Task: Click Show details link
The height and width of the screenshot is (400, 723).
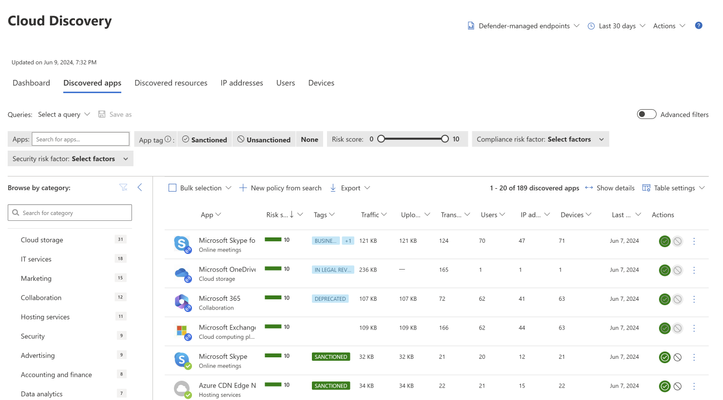Action: (610, 188)
